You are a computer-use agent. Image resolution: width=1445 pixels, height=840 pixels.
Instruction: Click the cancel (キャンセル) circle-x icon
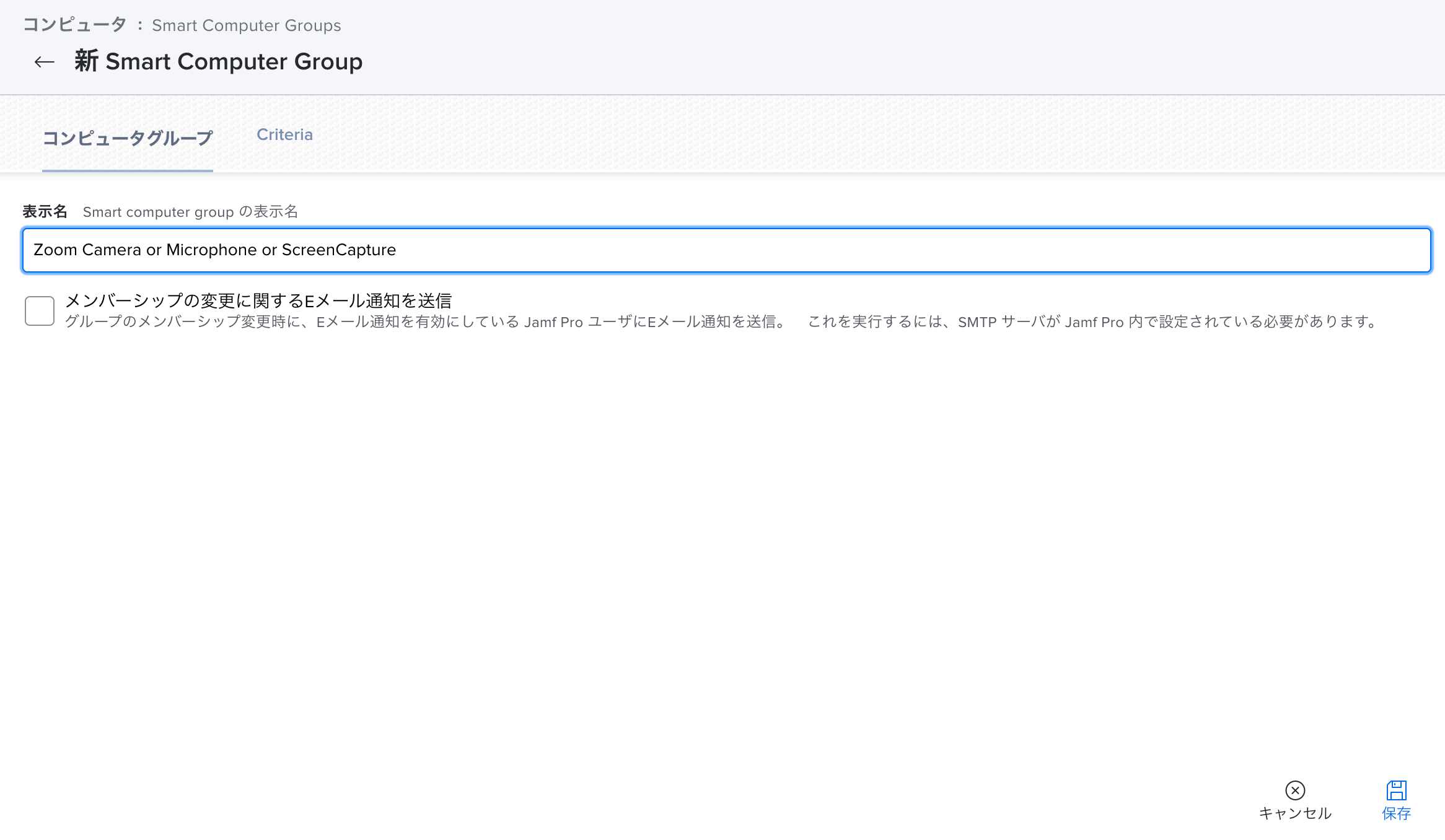1295,790
